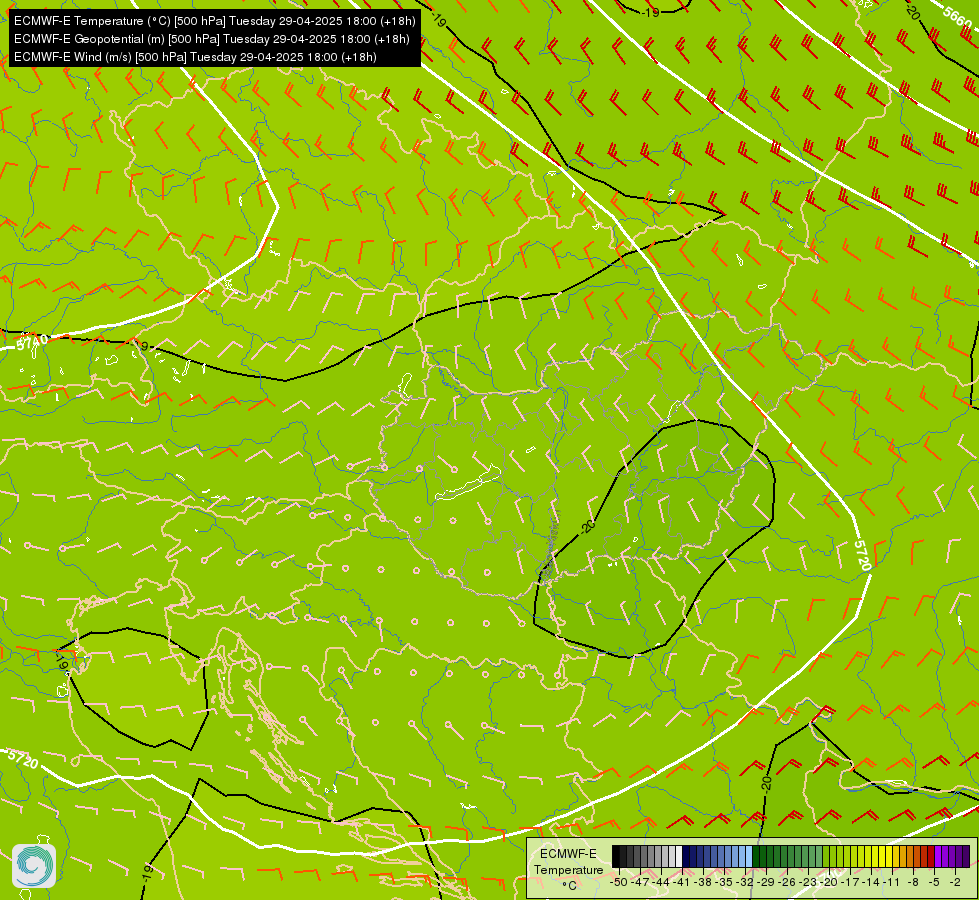Viewport: 979px width, 900px height.
Task: Click the 5660 geopotential contour label
Action: 957,17
